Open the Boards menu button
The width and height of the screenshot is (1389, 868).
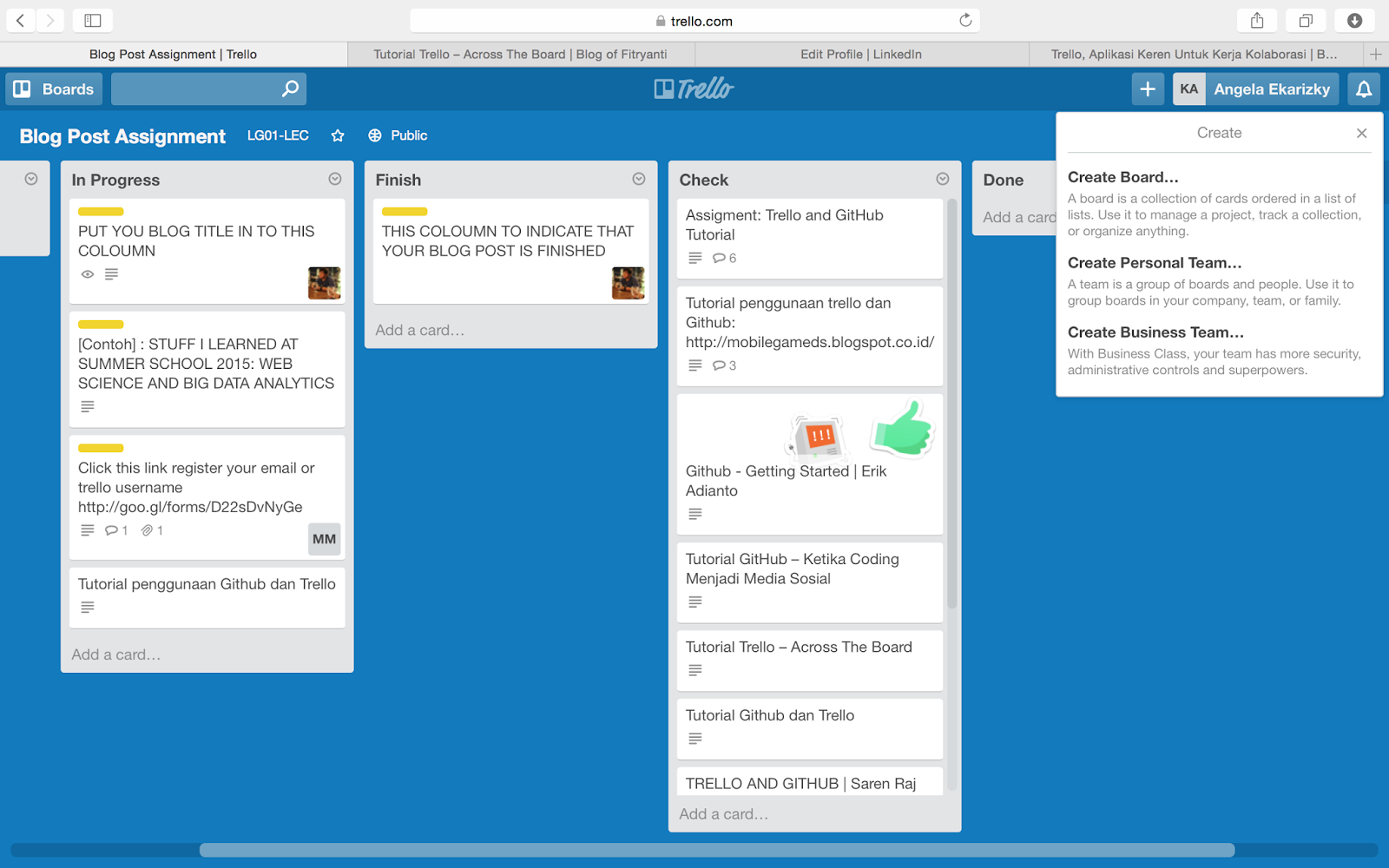click(54, 89)
